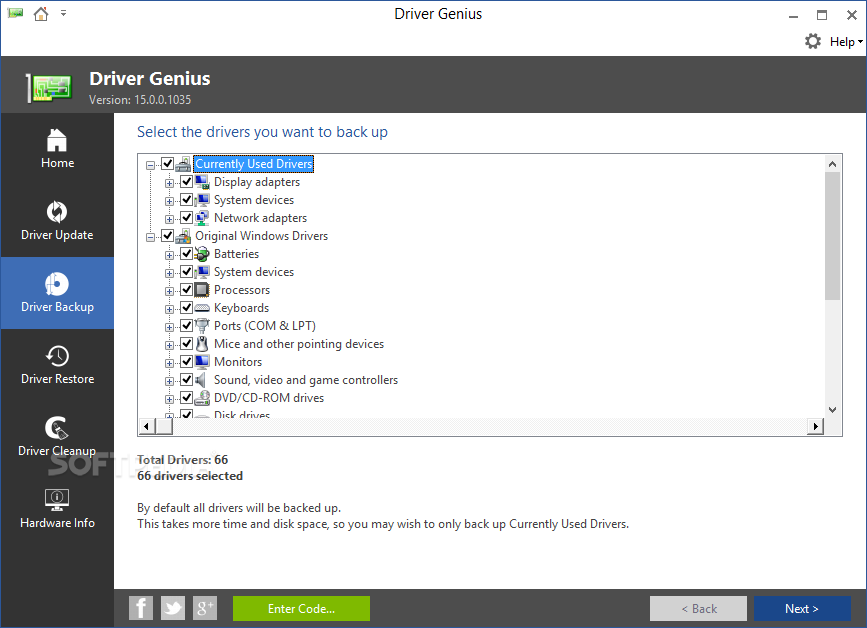Expand Display adapters tree node

169,184
